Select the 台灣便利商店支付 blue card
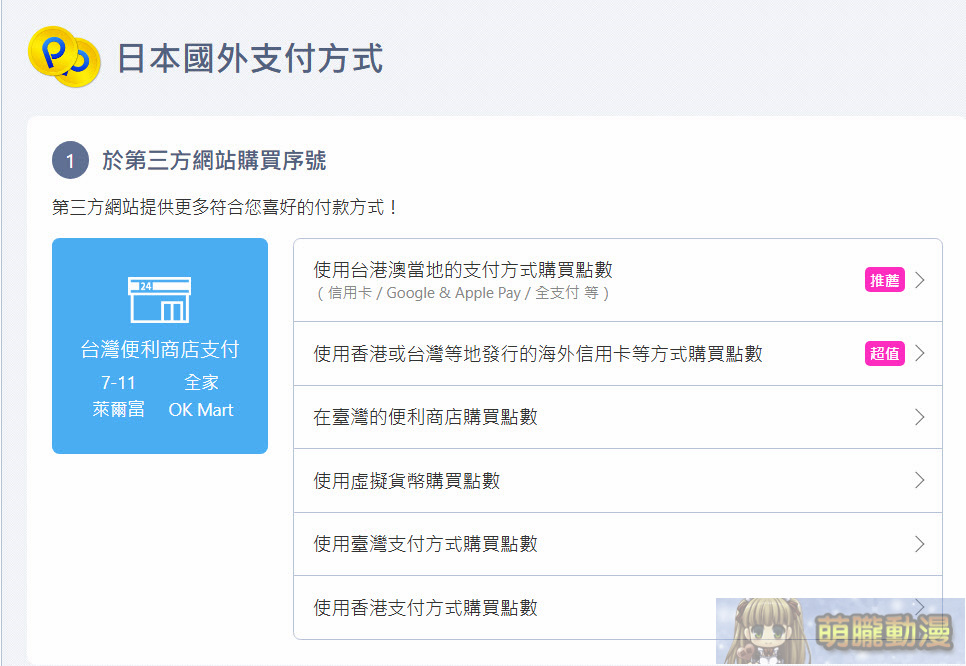This screenshot has height=666, width=966. pos(160,346)
